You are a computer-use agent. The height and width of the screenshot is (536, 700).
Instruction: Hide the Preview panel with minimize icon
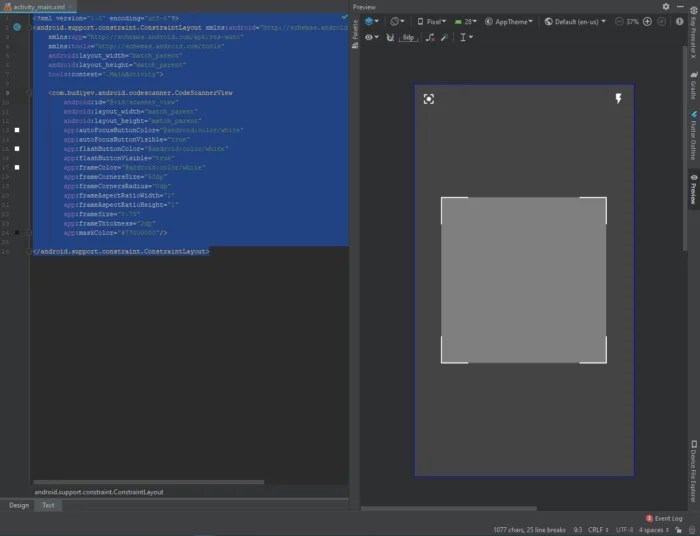(x=680, y=7)
